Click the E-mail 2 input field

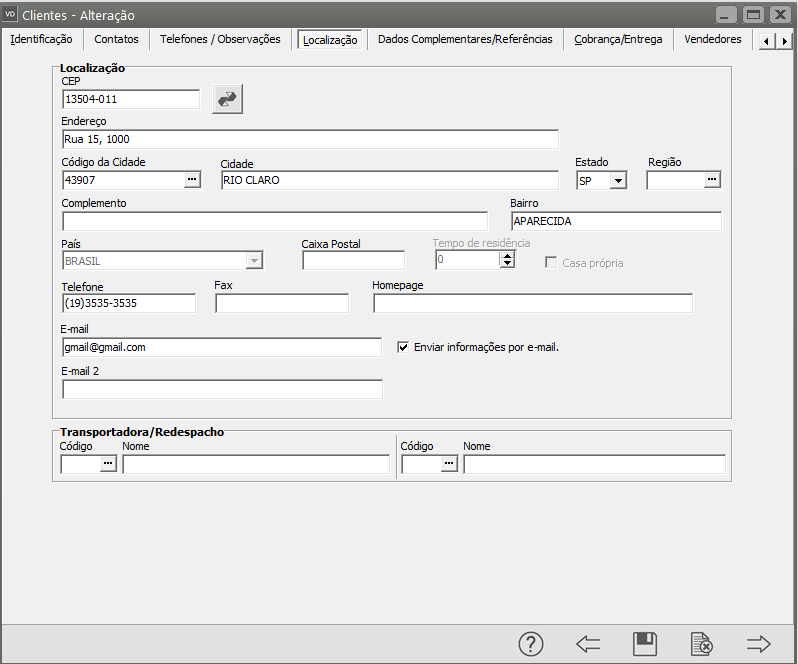coord(222,389)
